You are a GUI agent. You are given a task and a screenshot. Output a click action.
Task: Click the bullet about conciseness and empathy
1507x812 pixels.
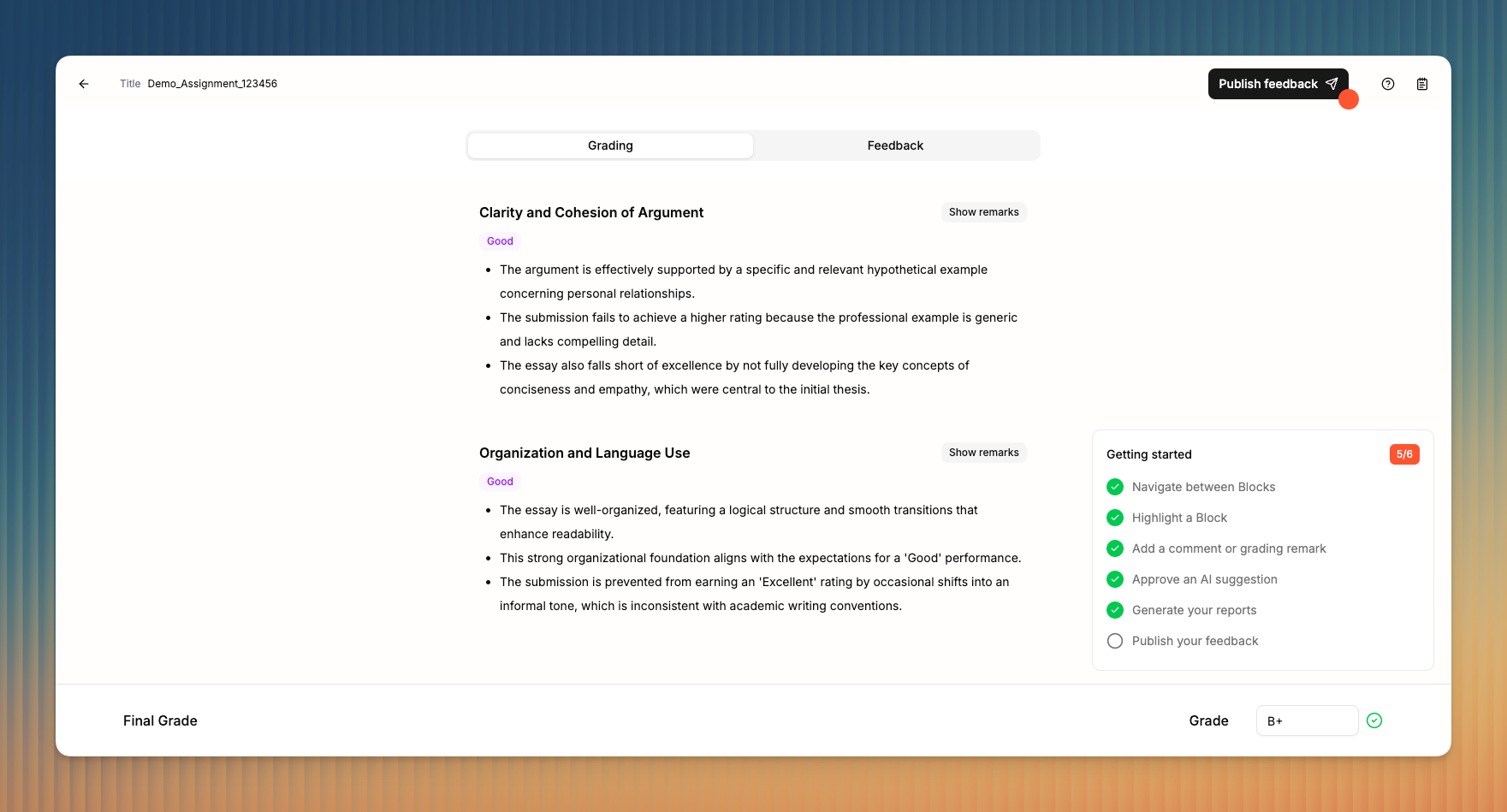point(734,377)
